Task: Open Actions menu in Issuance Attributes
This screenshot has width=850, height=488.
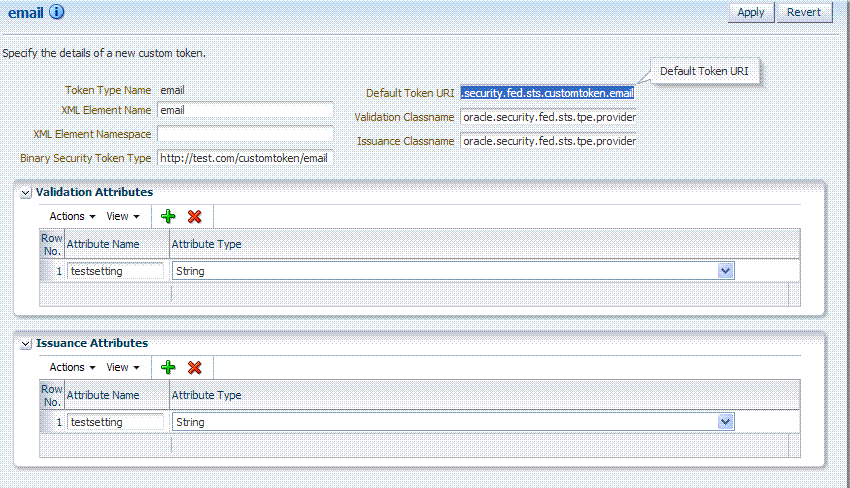Action: tap(72, 368)
